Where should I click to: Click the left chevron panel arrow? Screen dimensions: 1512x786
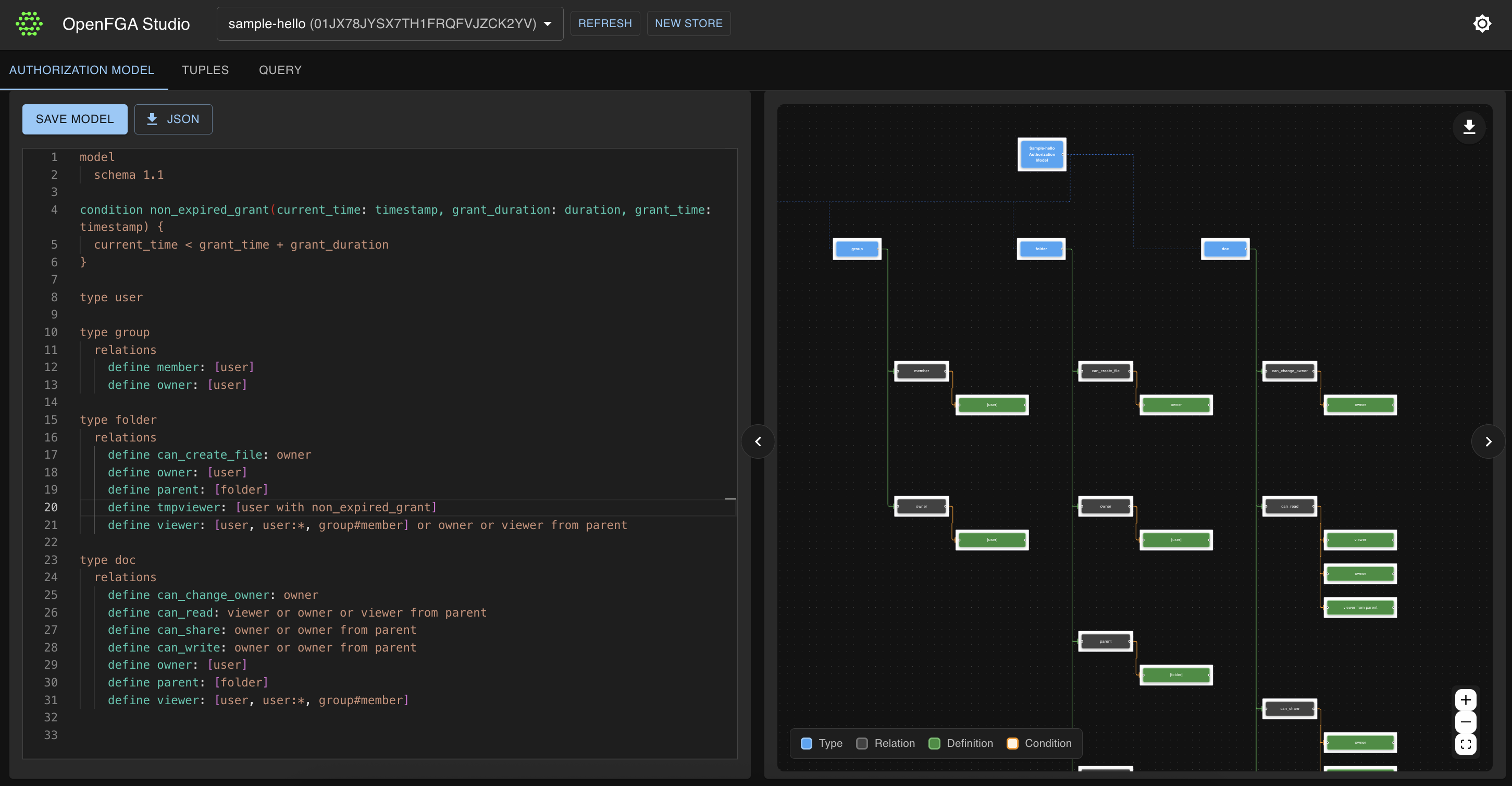(x=758, y=441)
